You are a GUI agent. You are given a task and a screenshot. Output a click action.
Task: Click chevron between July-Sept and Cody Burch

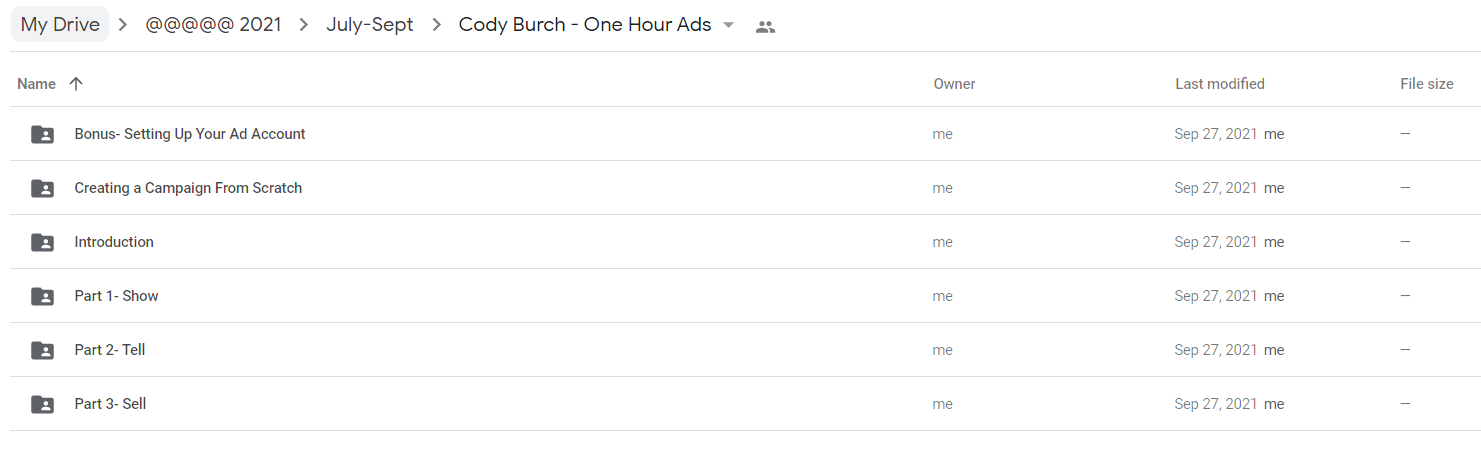(x=437, y=25)
